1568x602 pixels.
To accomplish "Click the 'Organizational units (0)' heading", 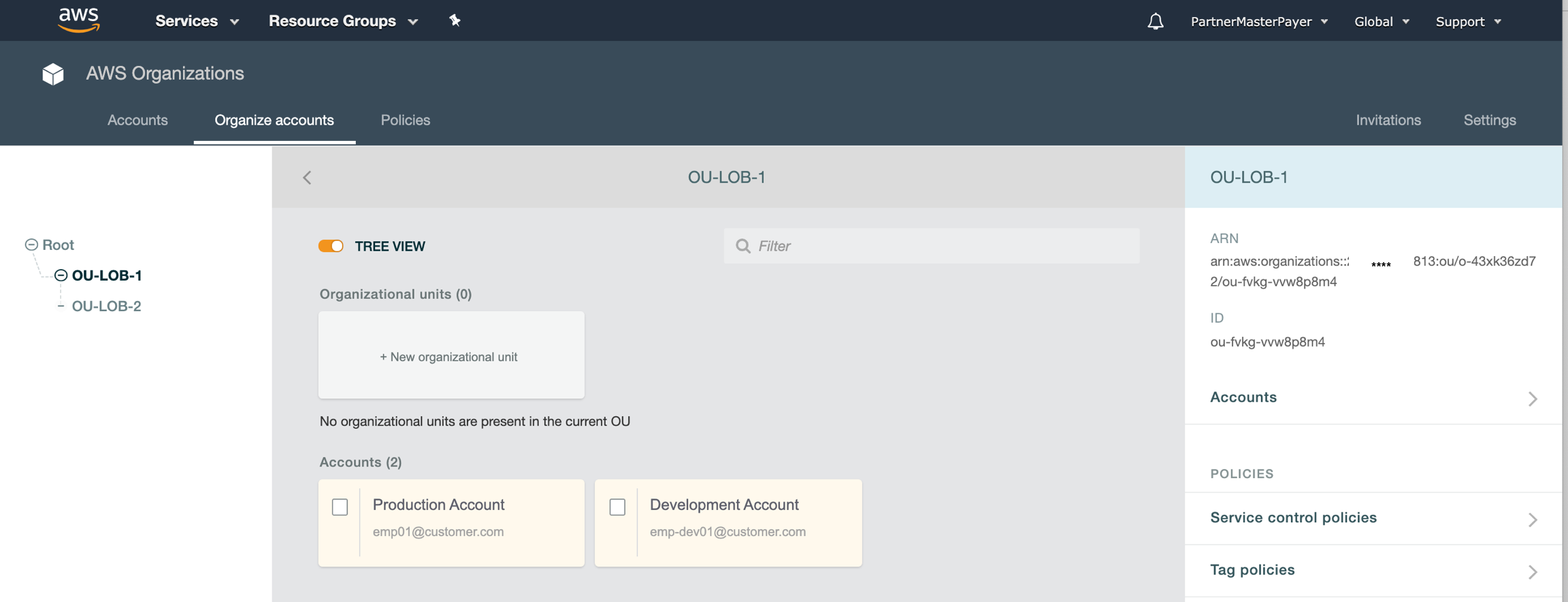I will [x=395, y=294].
